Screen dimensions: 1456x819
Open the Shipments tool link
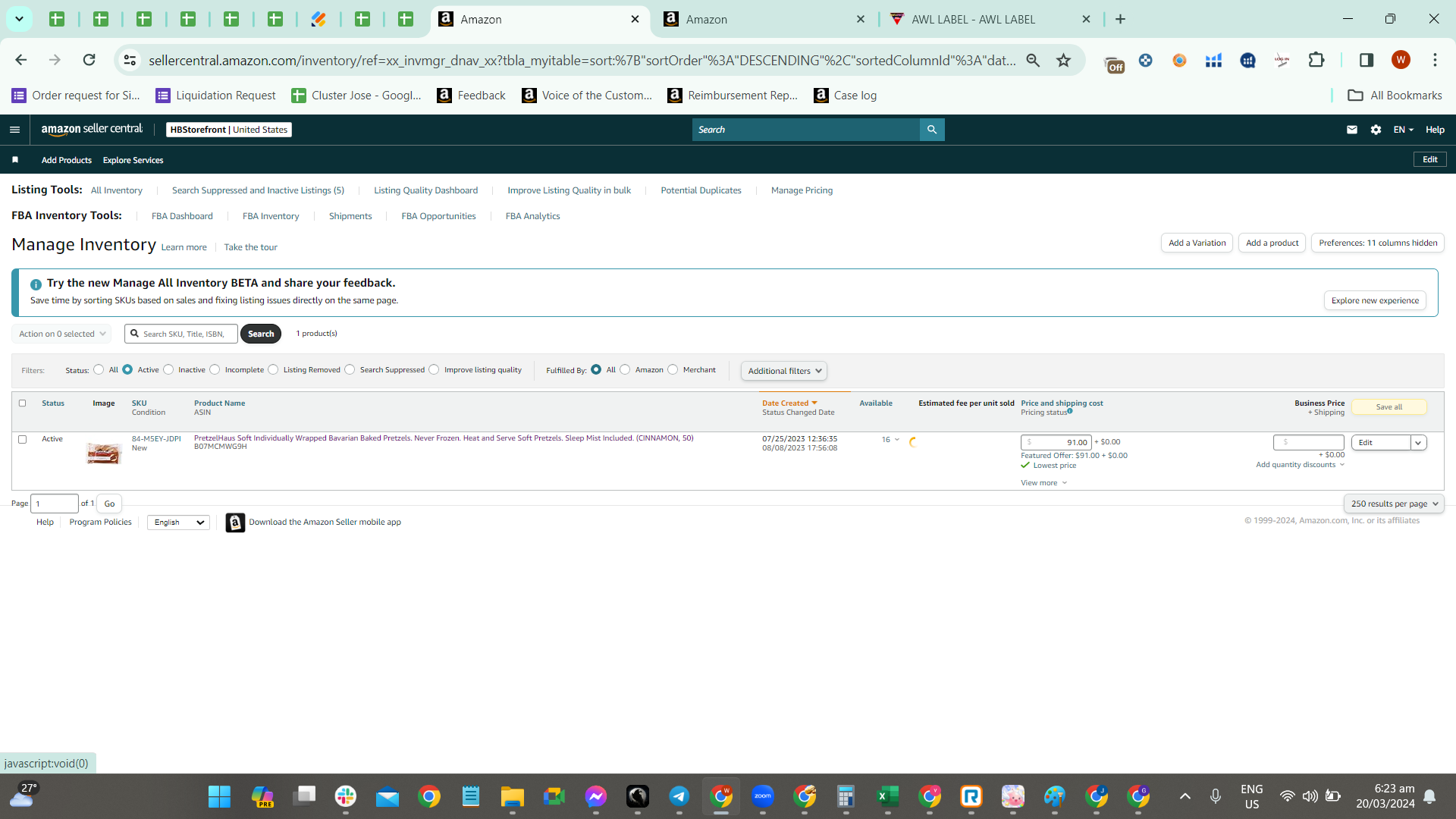coord(350,216)
